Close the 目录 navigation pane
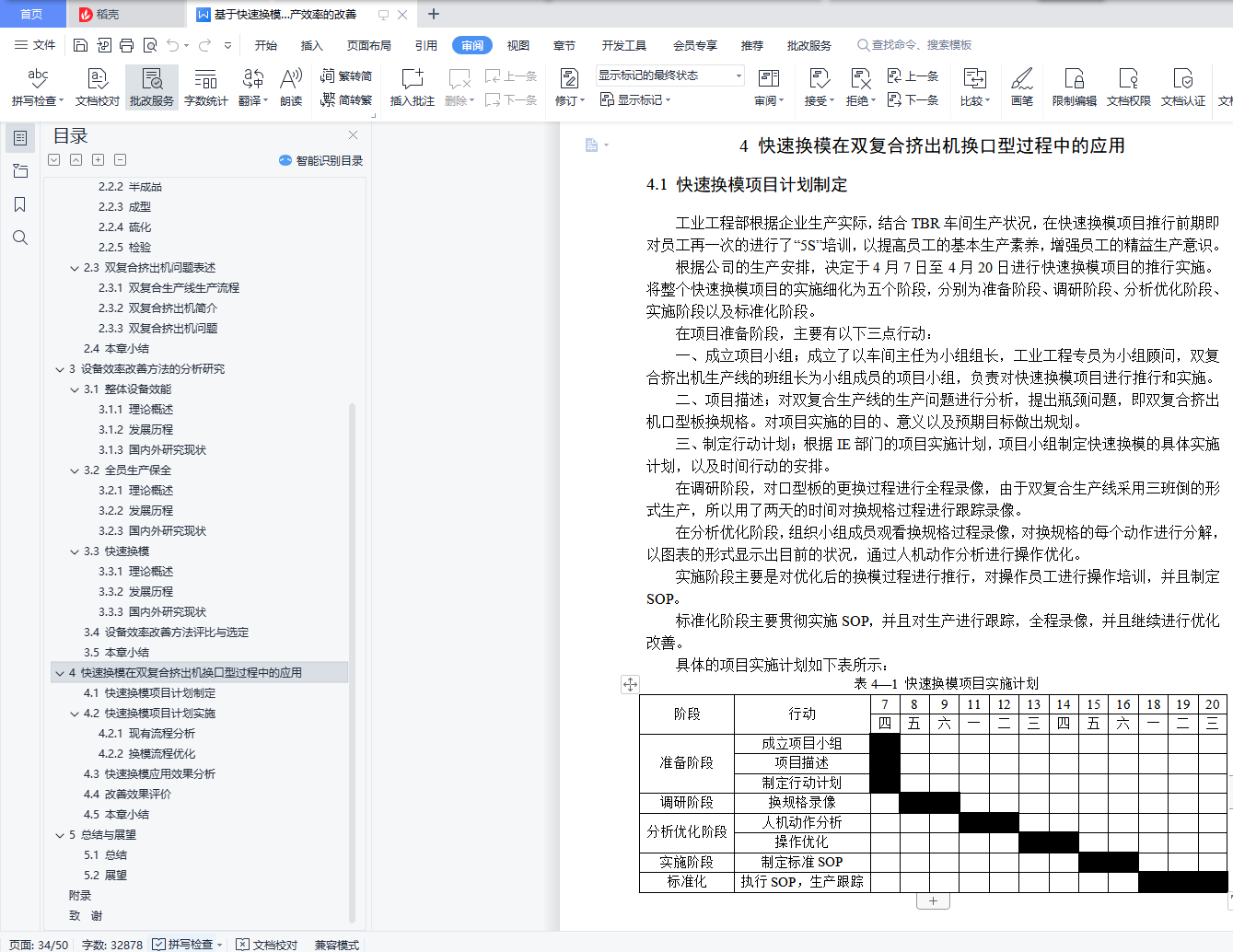The image size is (1233, 952). pyautogui.click(x=353, y=134)
